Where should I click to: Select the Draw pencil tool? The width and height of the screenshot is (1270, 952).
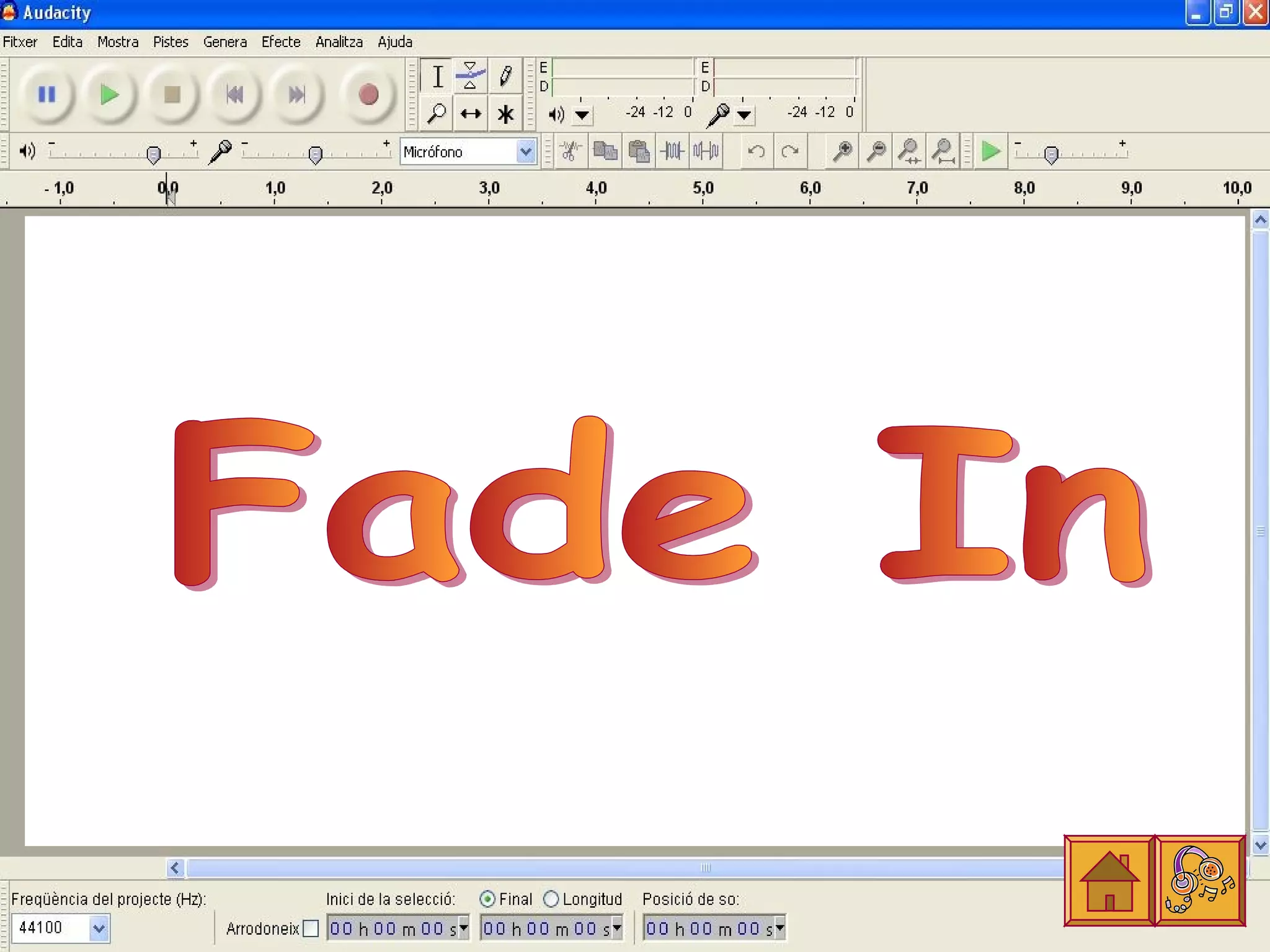505,76
